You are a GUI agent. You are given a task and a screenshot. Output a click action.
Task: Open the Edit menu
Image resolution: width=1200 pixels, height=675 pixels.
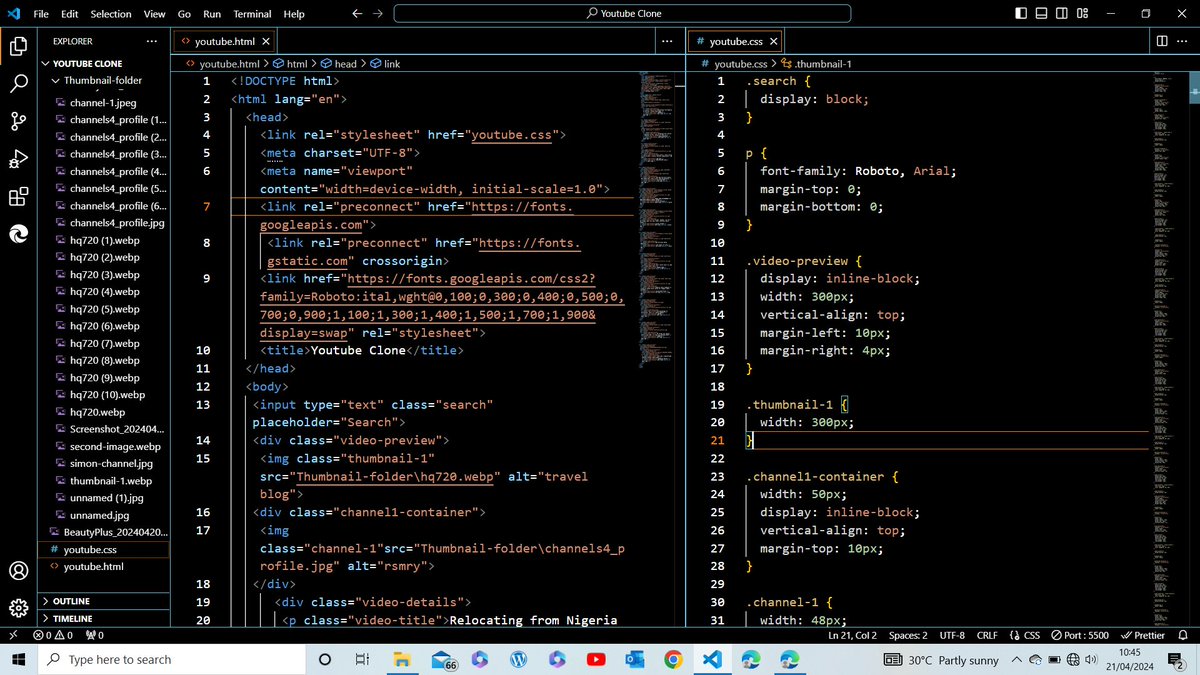(70, 14)
